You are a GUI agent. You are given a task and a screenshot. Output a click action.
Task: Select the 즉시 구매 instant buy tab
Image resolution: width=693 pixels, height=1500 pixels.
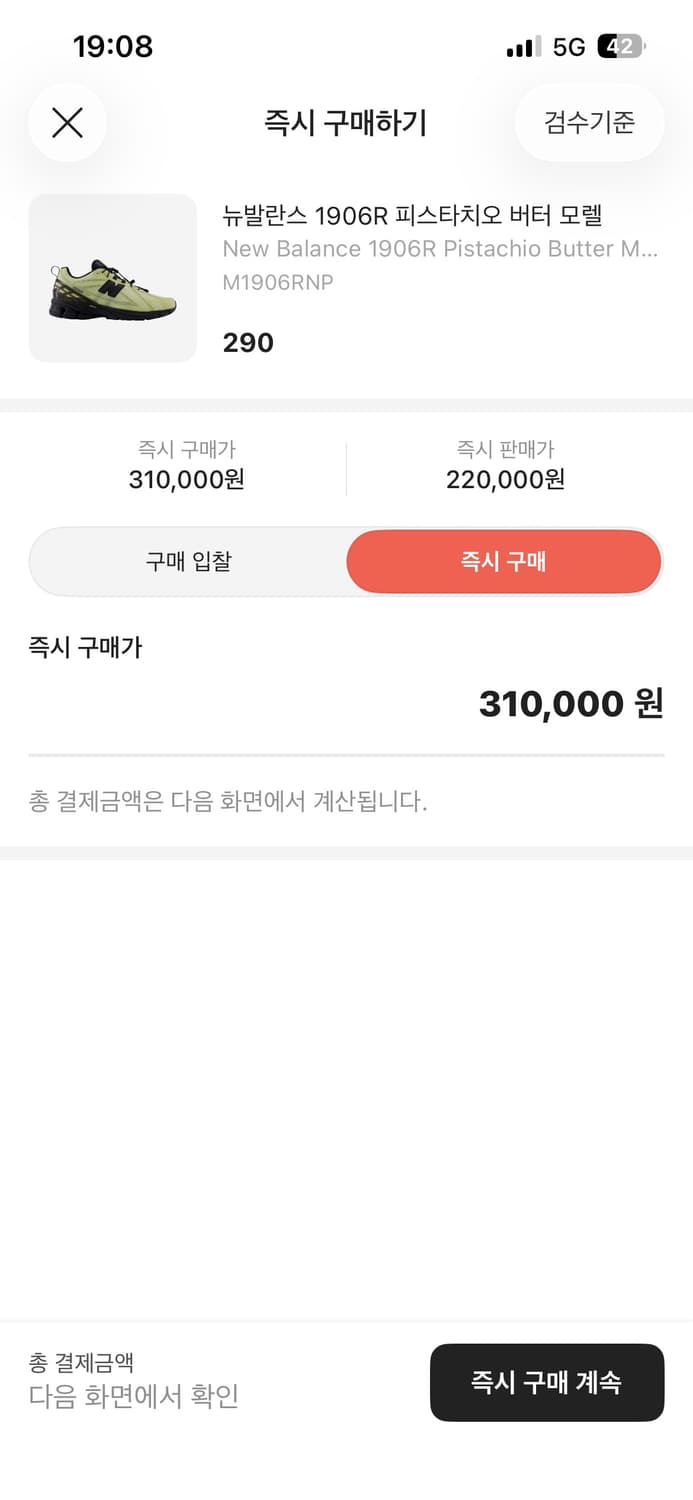pos(503,561)
